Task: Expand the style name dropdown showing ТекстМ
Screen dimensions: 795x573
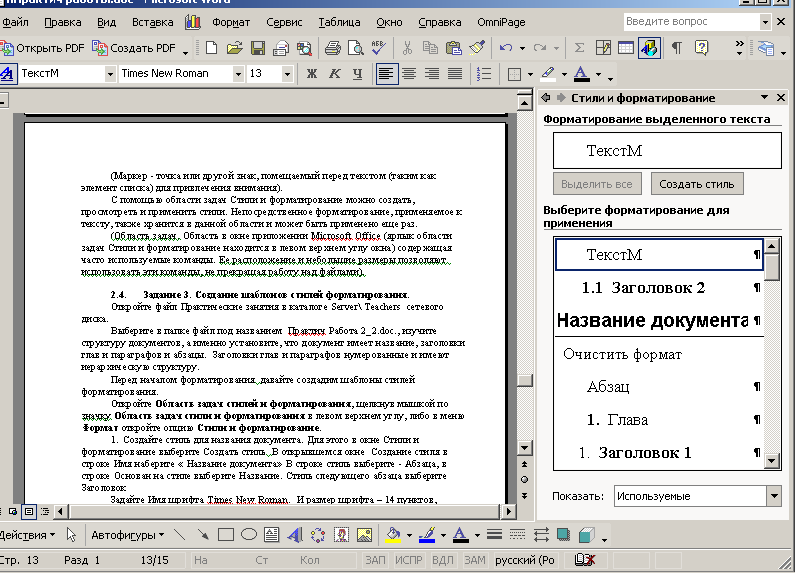Action: click(110, 74)
